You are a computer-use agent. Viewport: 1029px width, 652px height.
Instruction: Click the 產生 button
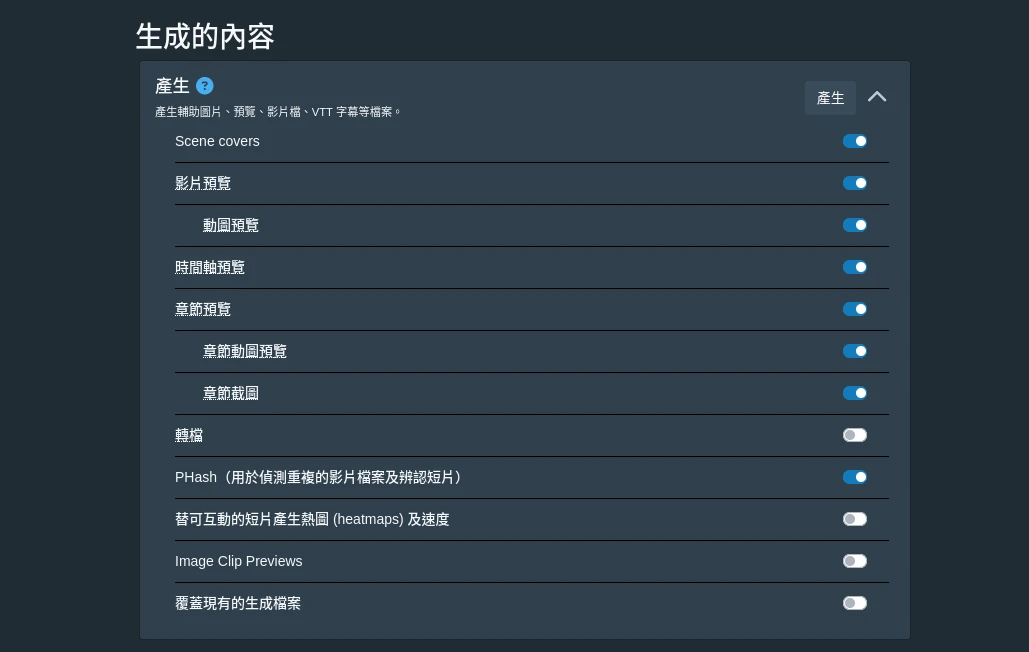click(x=830, y=98)
